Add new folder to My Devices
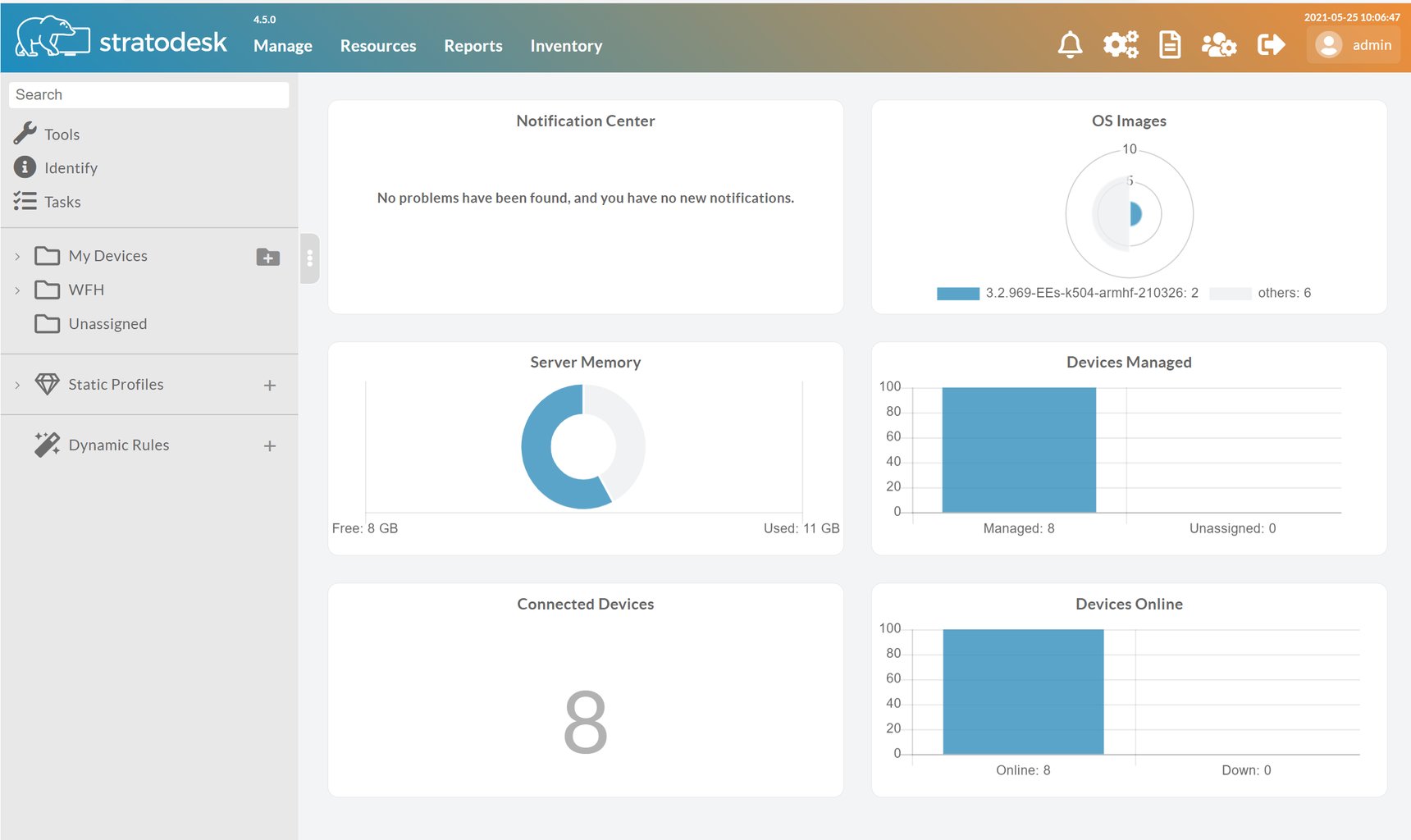Viewport: 1411px width, 840px height. coord(268,257)
